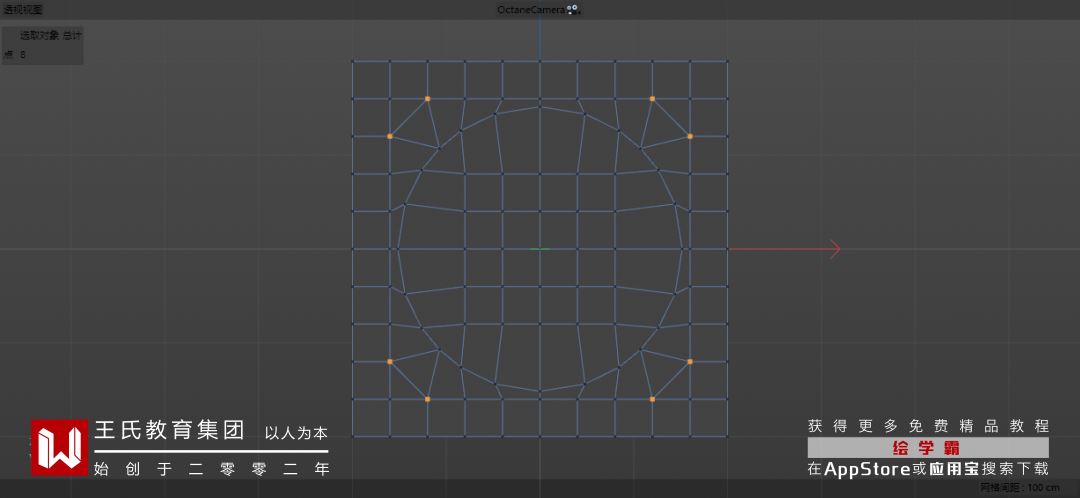Click the 王氏教育集团 text
Viewport: 1080px width, 498px height.
point(169,430)
